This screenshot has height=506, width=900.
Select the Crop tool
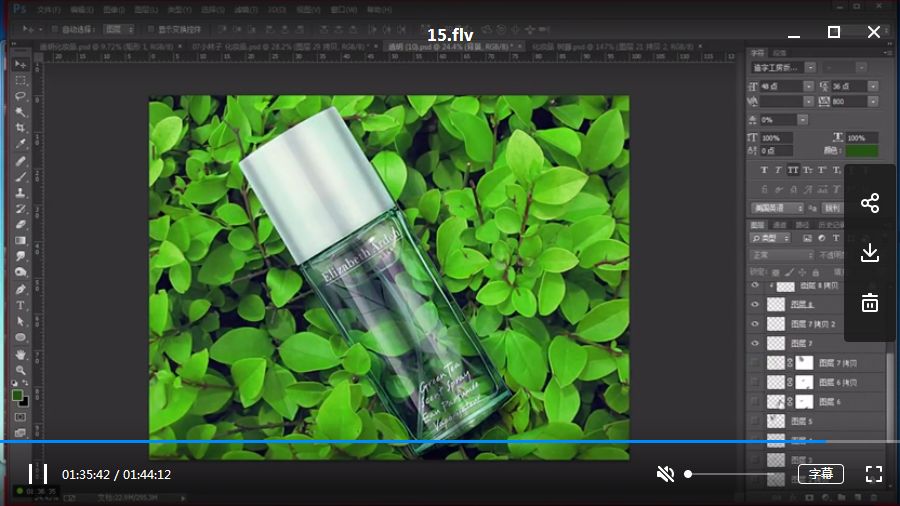pyautogui.click(x=20, y=128)
